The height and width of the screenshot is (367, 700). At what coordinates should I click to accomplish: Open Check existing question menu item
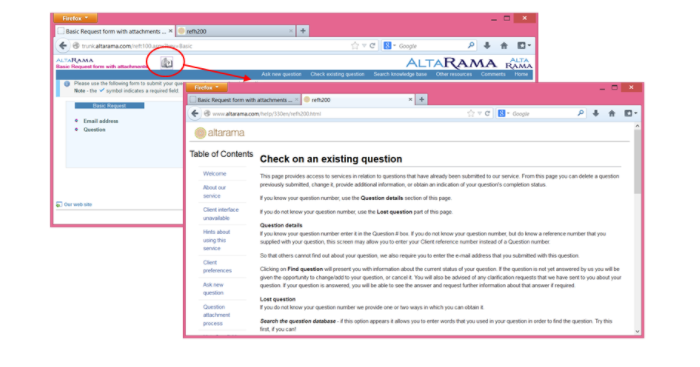point(337,74)
